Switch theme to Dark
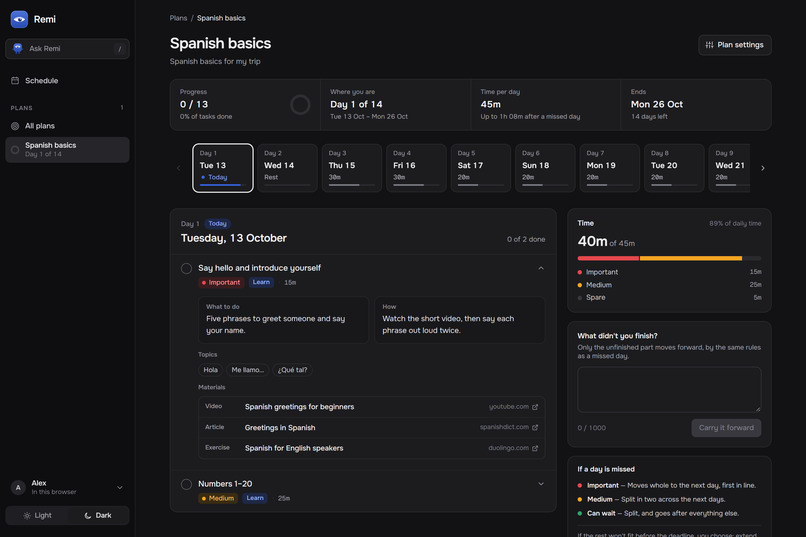806x537 pixels. pyautogui.click(x=98, y=515)
